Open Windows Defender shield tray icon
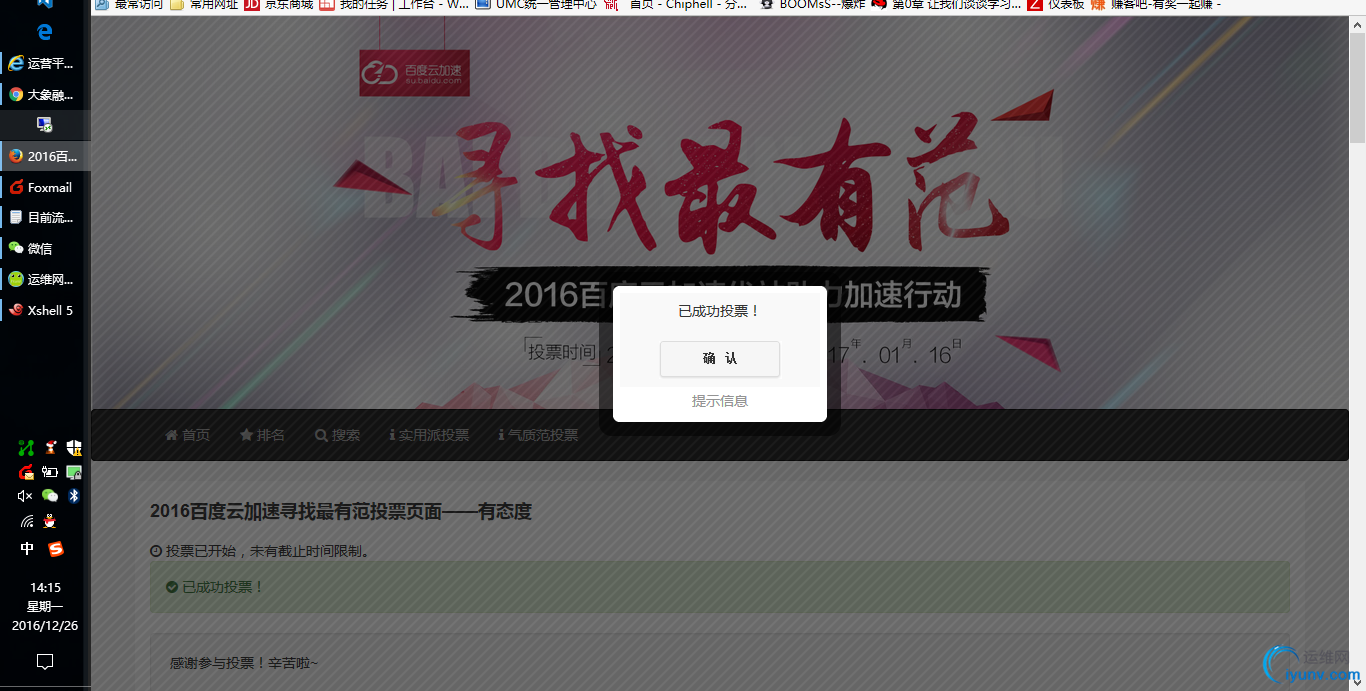This screenshot has height=691, width=1366. 74,447
